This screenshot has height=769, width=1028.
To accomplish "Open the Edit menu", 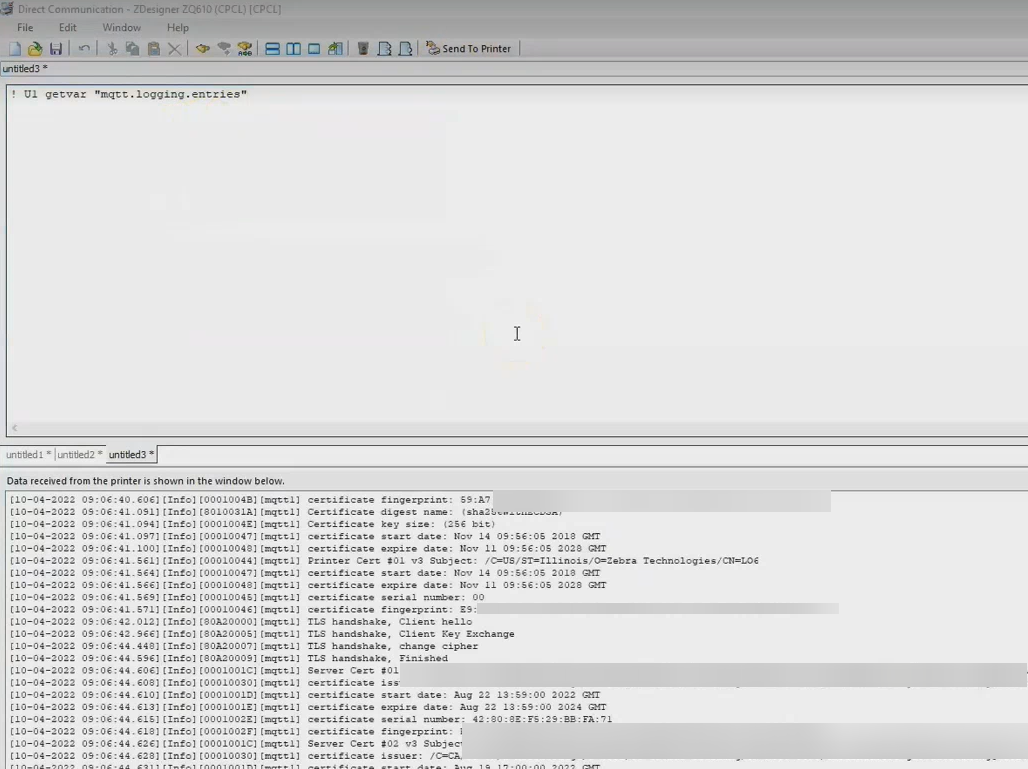I will coord(67,28).
